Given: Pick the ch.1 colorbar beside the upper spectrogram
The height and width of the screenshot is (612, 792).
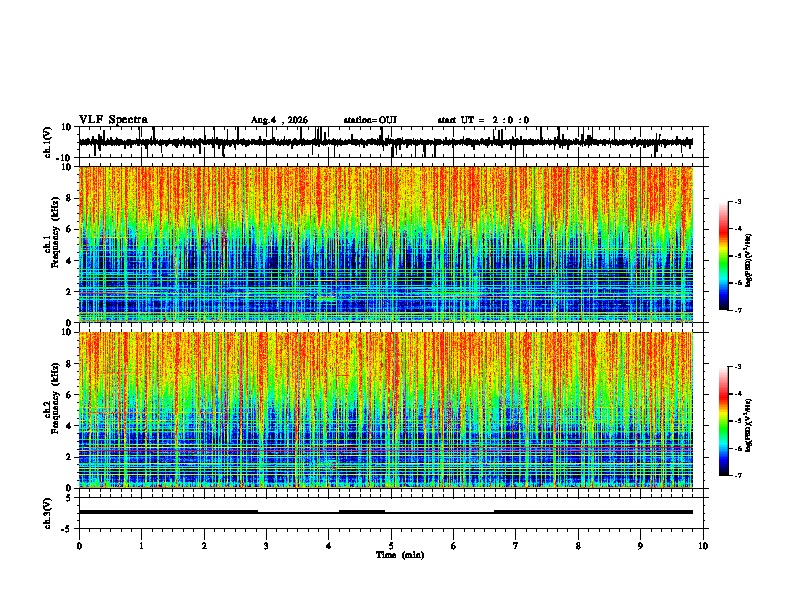Looking at the screenshot, I should 723,256.
